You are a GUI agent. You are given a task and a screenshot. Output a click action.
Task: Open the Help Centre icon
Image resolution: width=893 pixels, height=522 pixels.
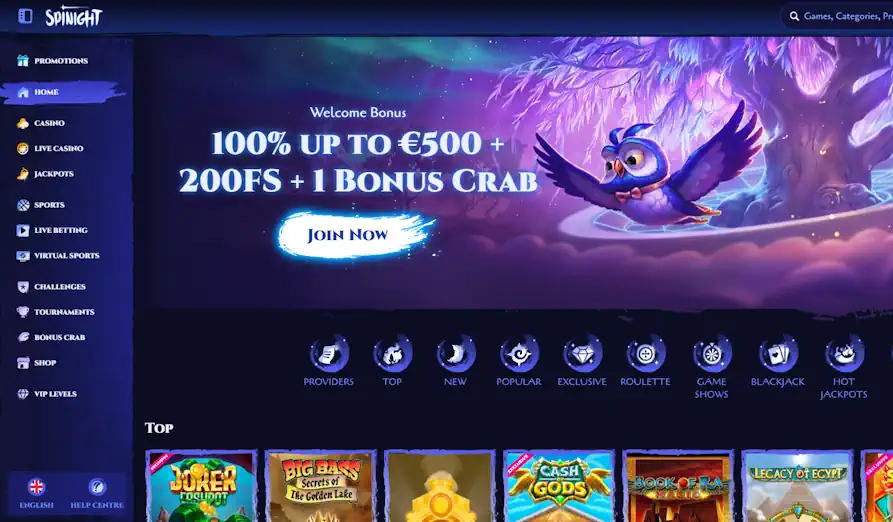pos(97,493)
